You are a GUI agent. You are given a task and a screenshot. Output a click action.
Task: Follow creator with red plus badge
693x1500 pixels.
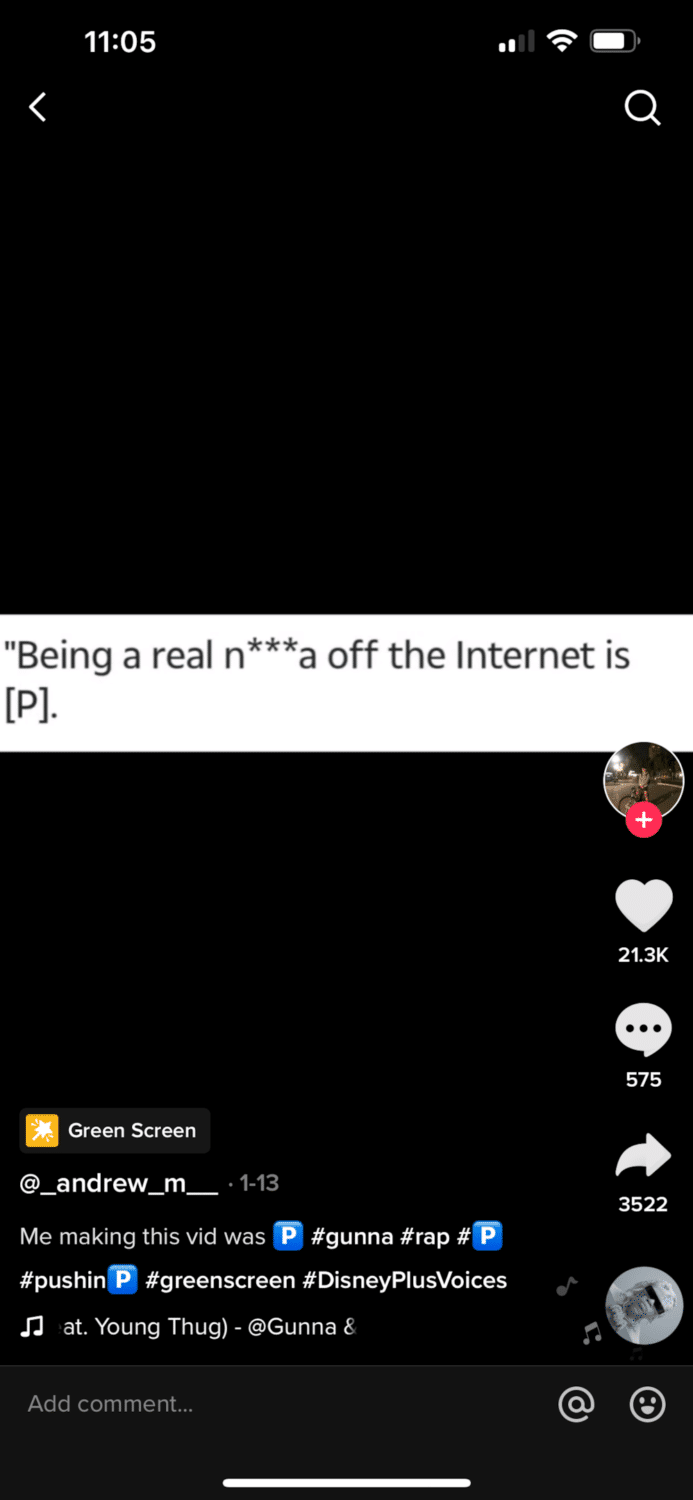643,820
